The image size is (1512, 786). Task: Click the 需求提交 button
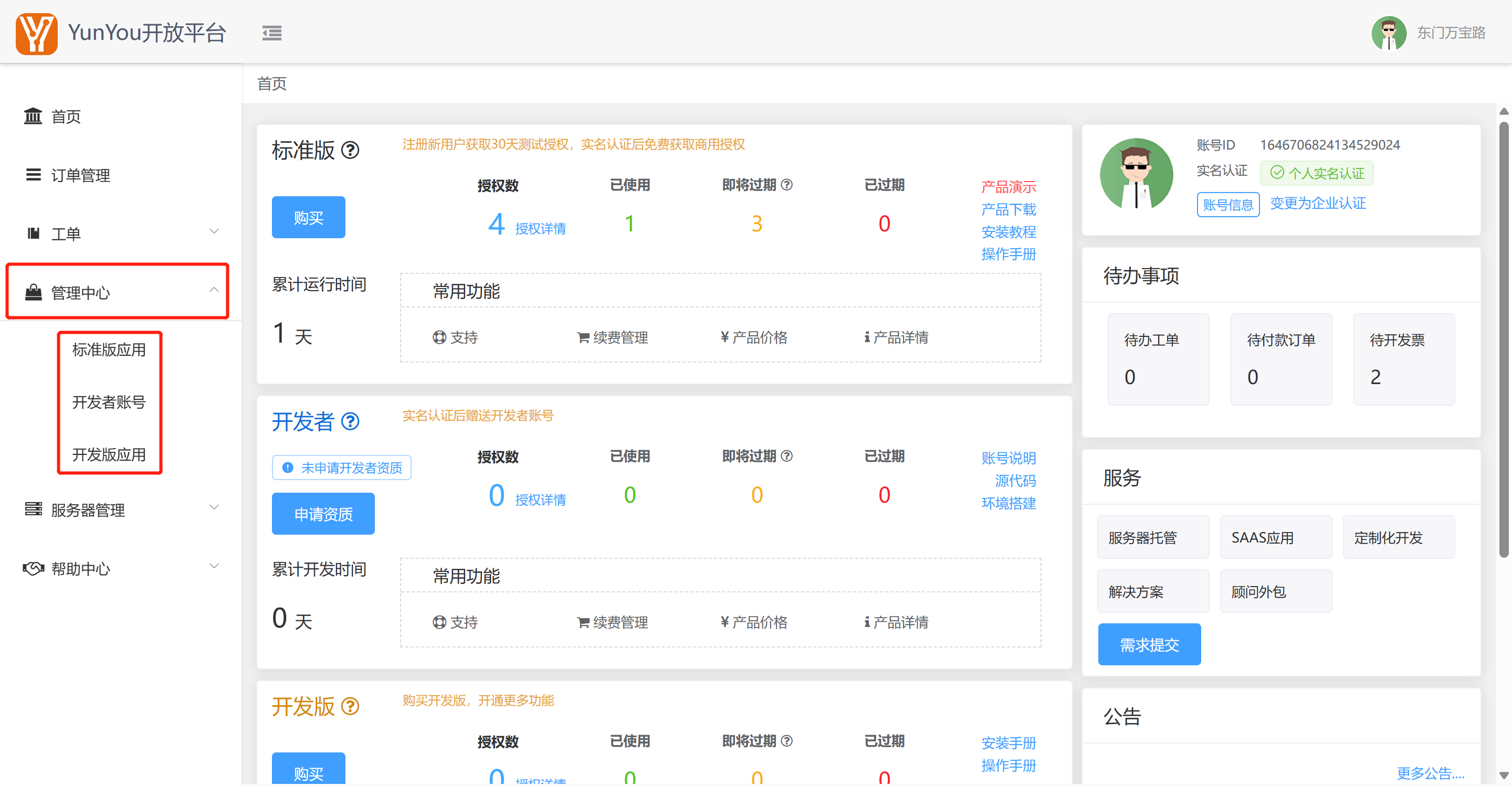[1149, 645]
